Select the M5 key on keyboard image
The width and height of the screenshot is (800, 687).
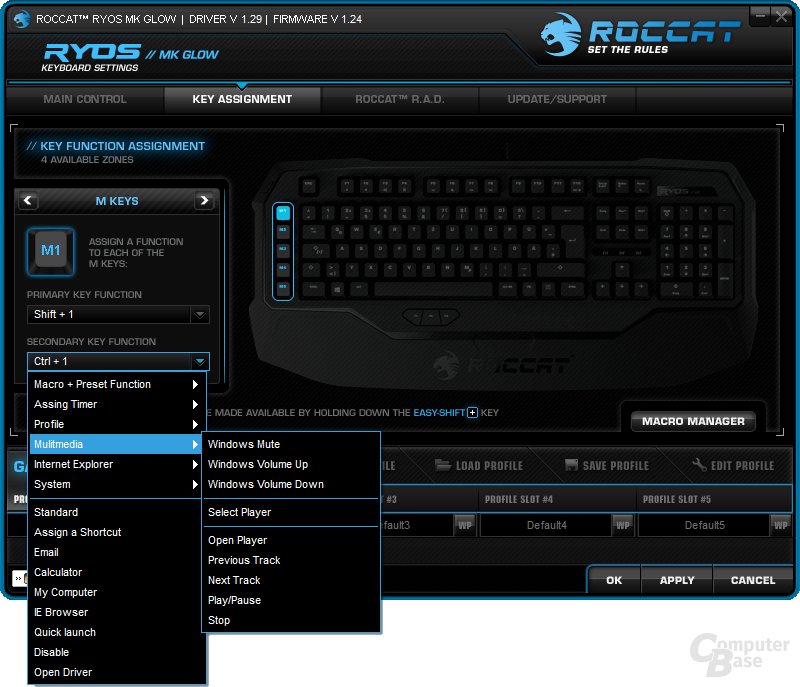(282, 287)
